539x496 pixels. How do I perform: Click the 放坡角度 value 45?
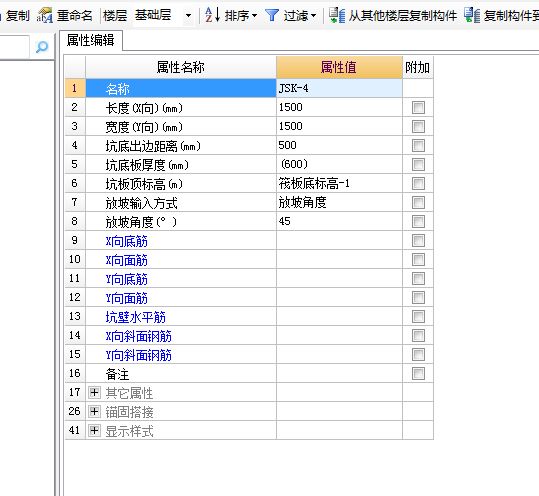339,221
